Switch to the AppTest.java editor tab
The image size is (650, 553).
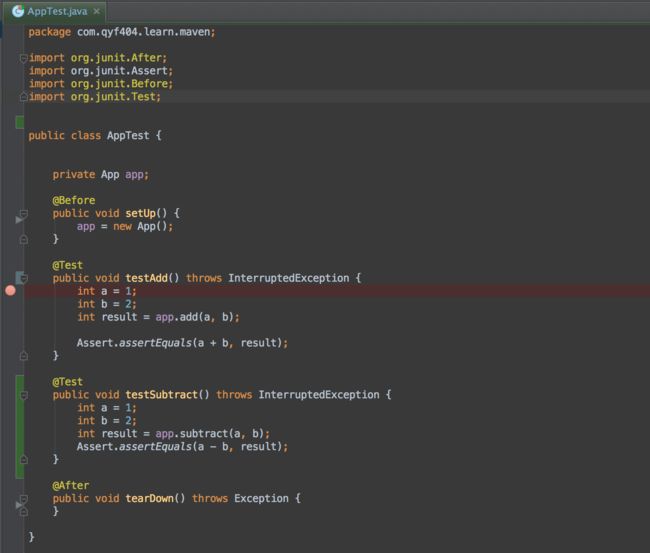(x=57, y=11)
